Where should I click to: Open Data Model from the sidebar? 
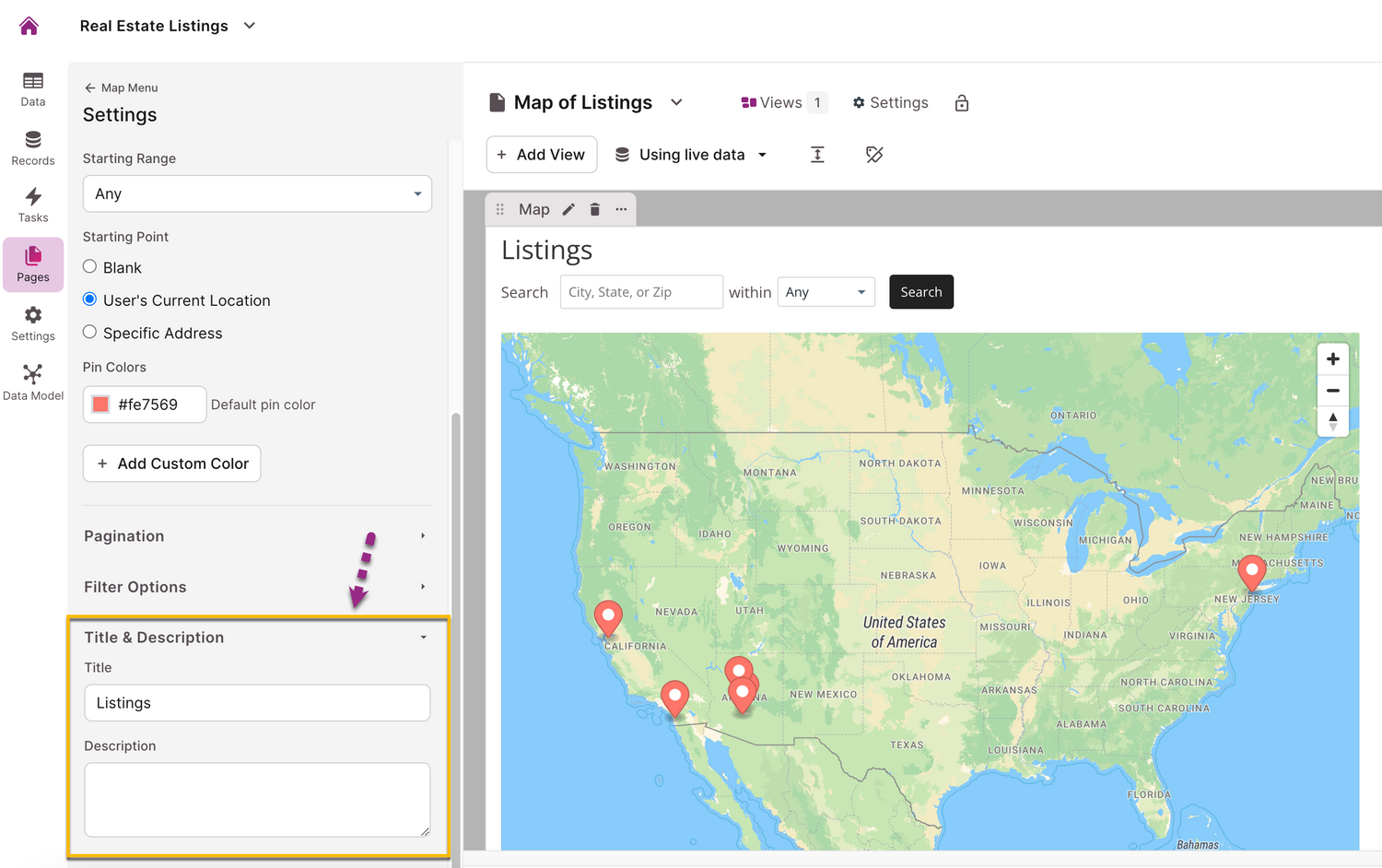pos(33,381)
